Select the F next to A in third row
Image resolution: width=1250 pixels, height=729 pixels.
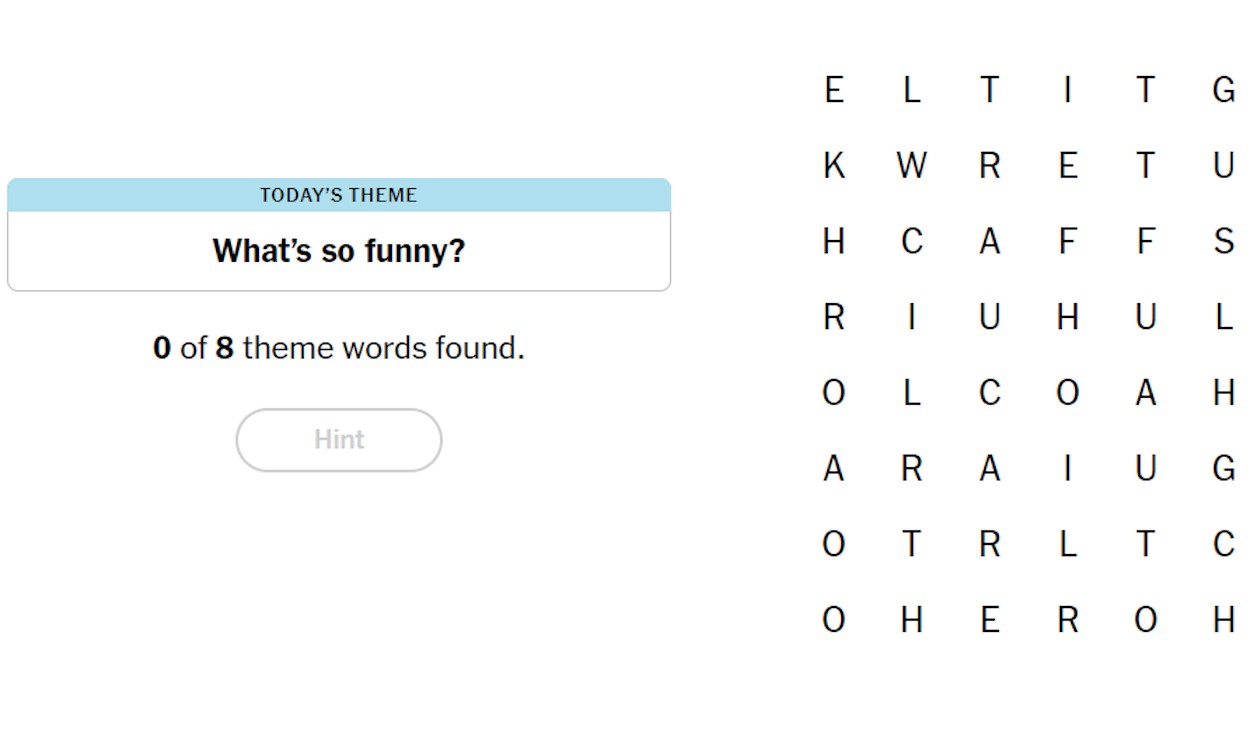[1067, 241]
